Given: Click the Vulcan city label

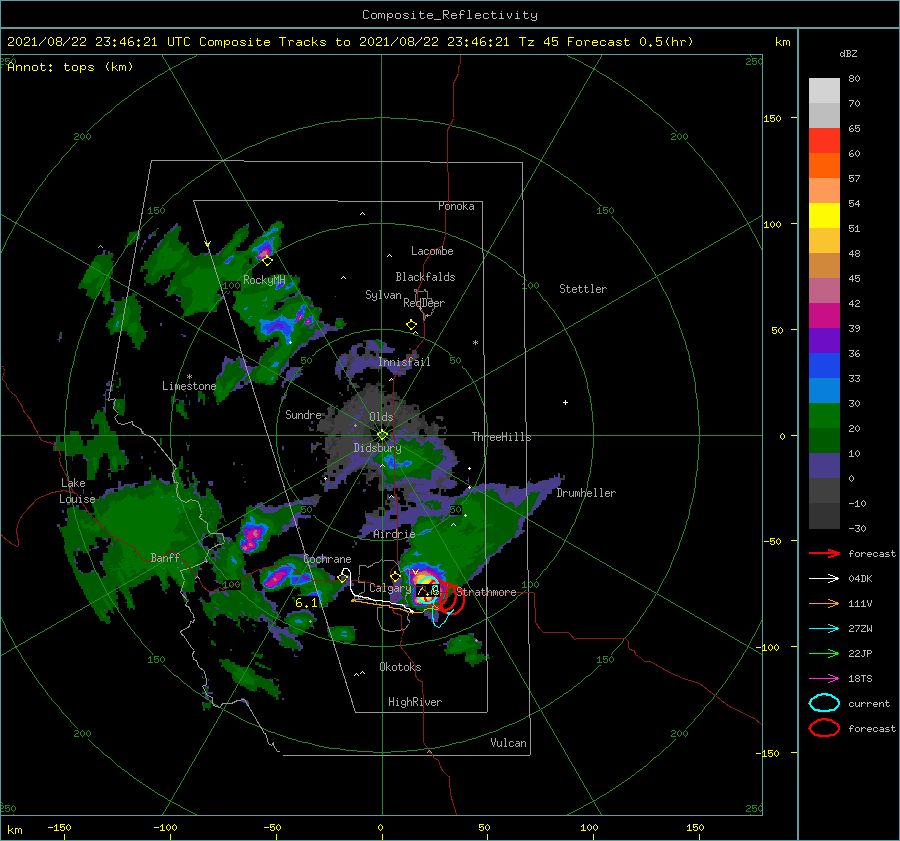Looking at the screenshot, I should [508, 743].
